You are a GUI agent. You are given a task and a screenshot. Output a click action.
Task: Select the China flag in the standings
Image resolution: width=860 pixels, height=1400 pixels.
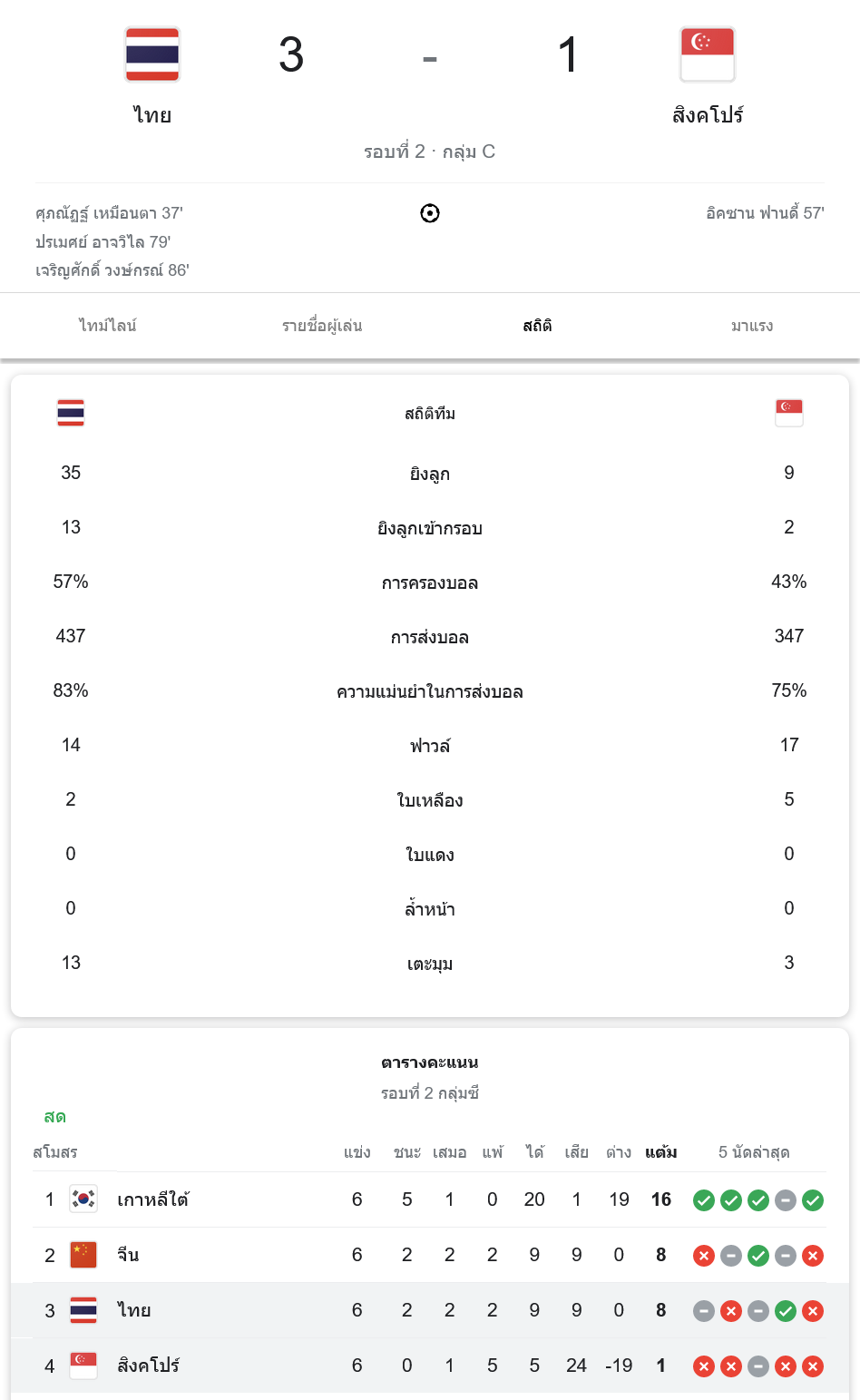[83, 1254]
